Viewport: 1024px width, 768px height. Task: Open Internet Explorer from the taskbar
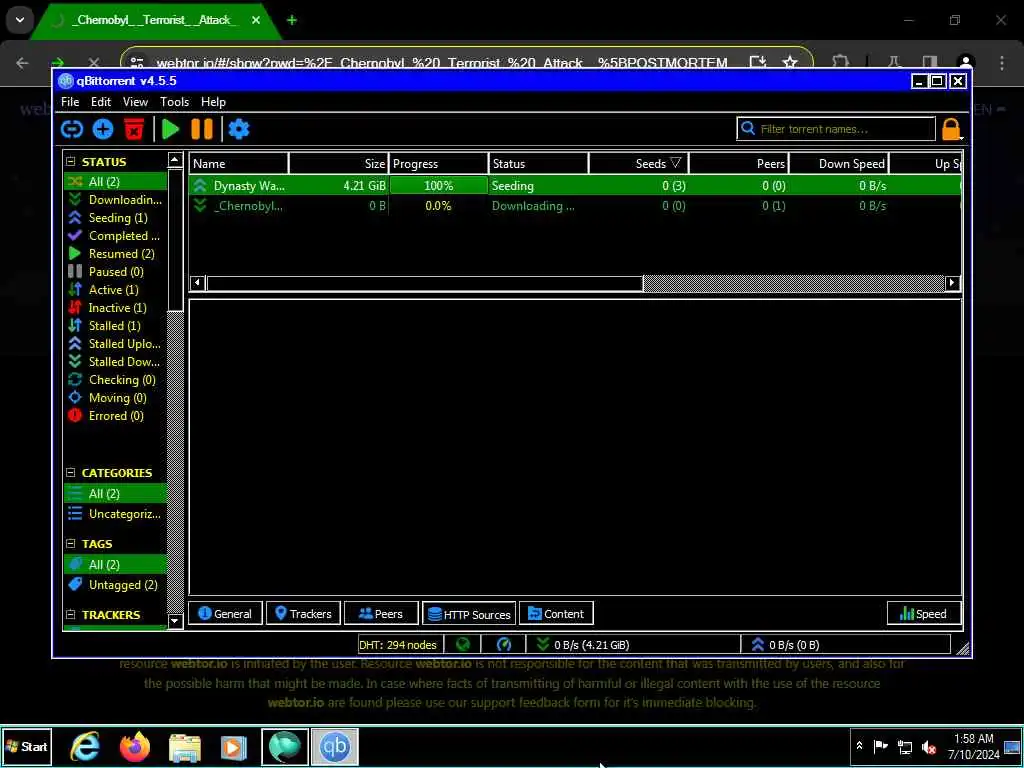click(85, 747)
